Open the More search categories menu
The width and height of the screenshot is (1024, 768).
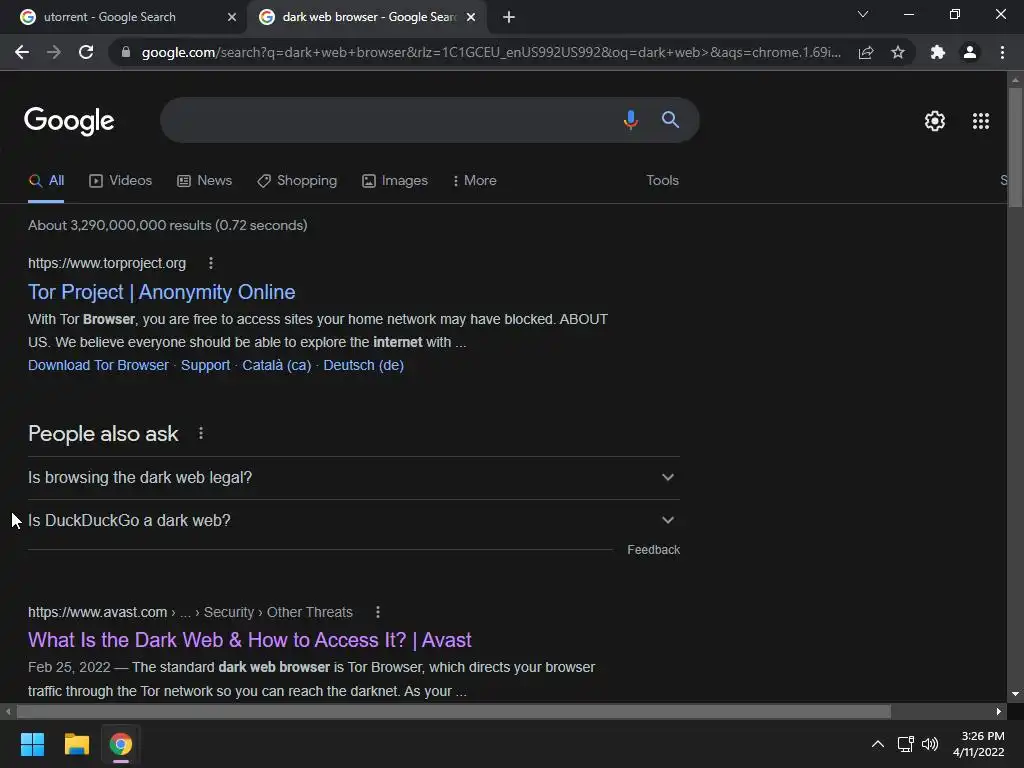(x=475, y=181)
